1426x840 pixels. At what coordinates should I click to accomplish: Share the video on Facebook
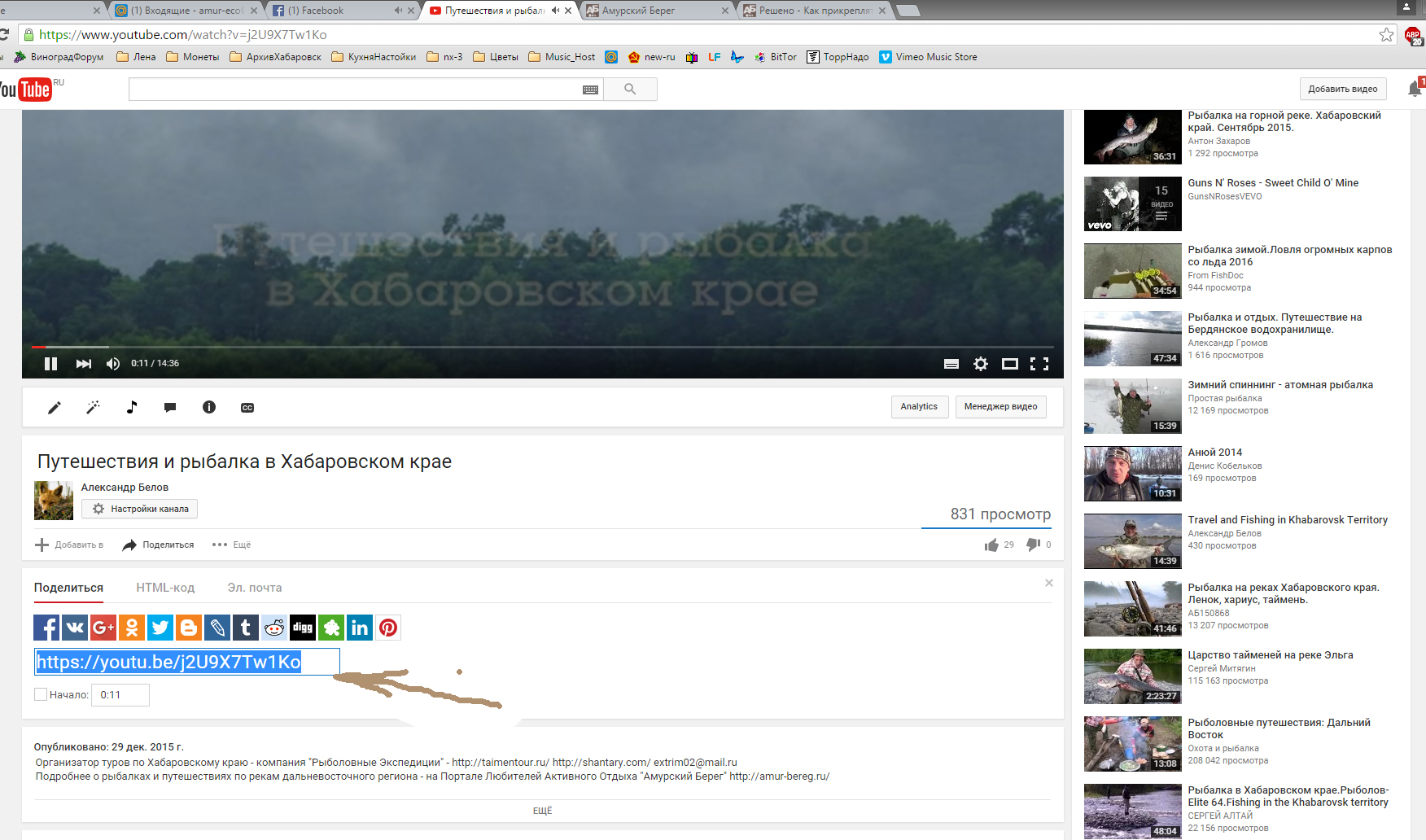point(46,628)
